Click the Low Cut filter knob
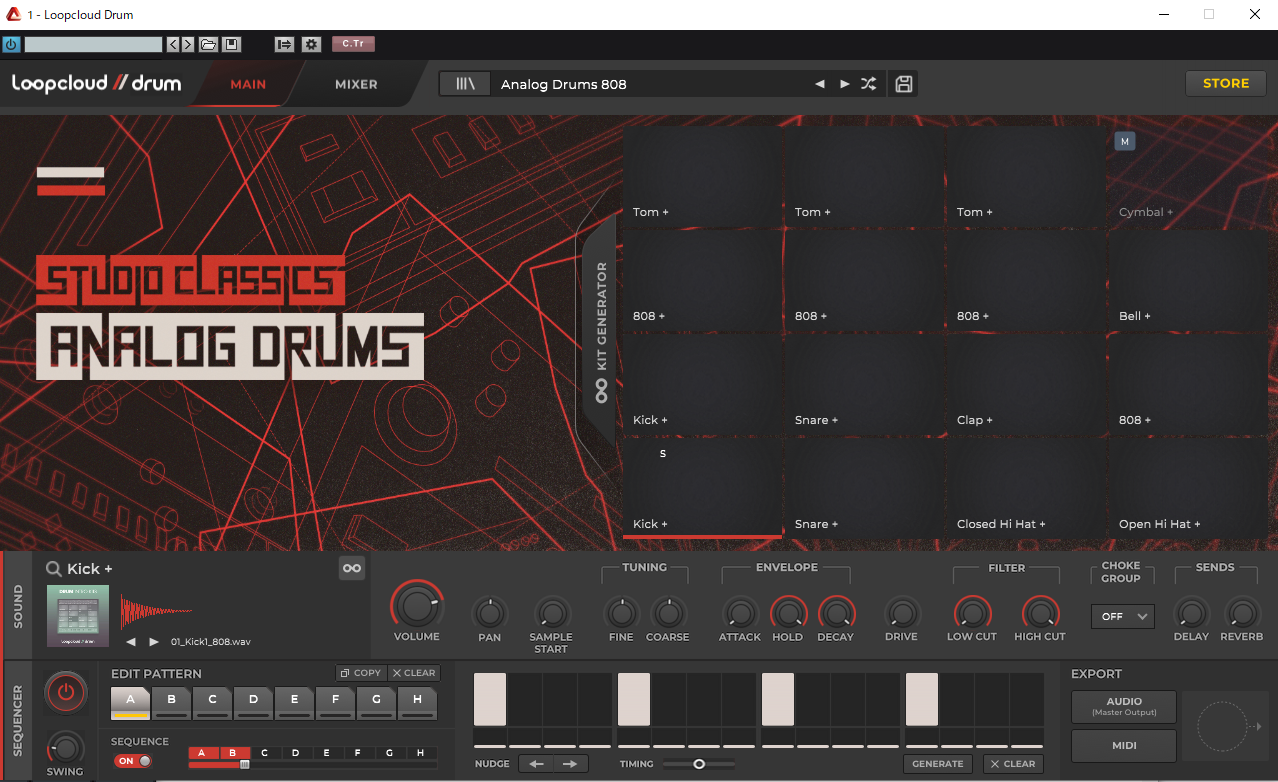The height and width of the screenshot is (782, 1278). tap(972, 613)
